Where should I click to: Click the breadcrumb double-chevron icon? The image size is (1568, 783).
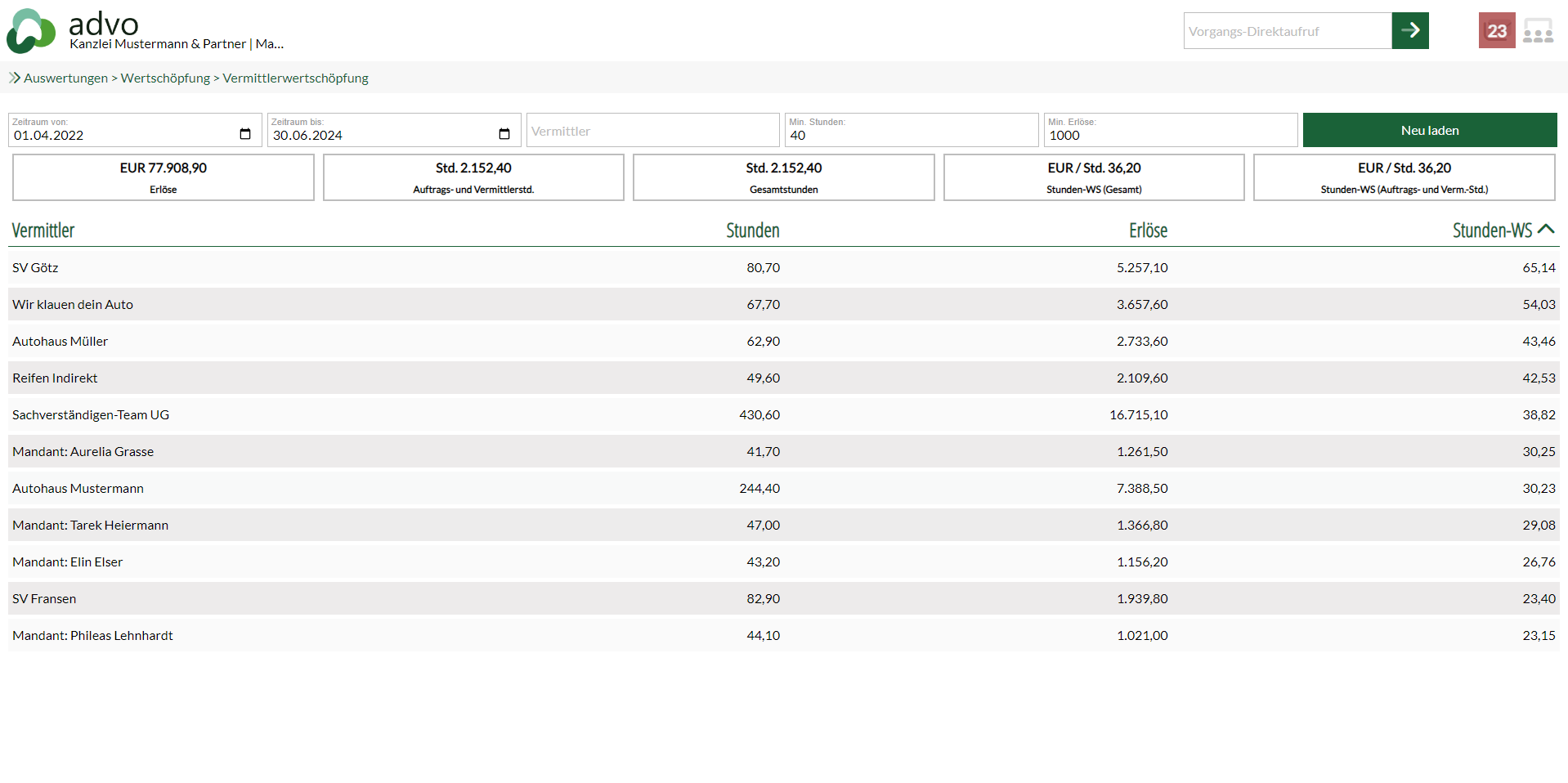[x=15, y=78]
